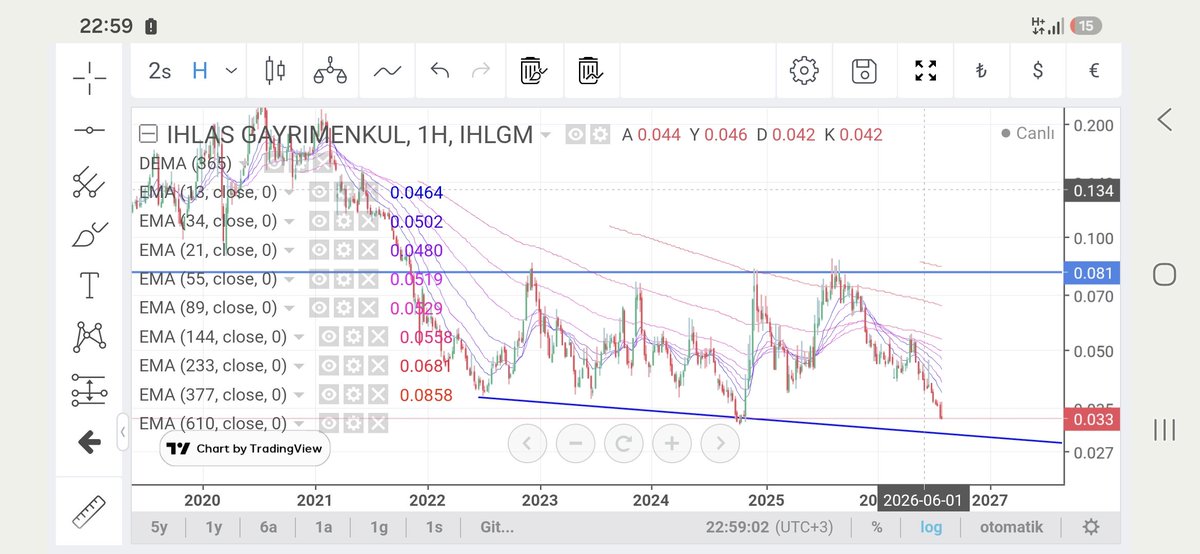This screenshot has width=1200, height=554.
Task: Open the long position forecasting tool
Action: 90,390
